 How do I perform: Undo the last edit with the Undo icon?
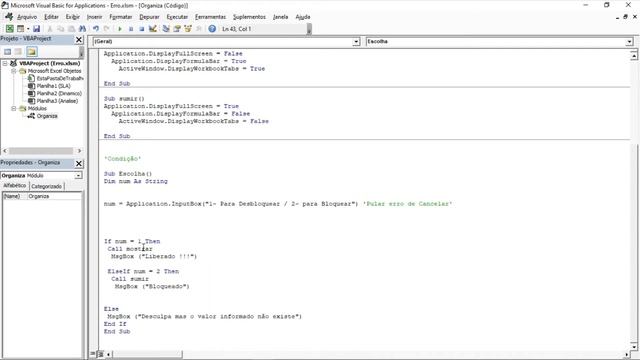click(96, 29)
